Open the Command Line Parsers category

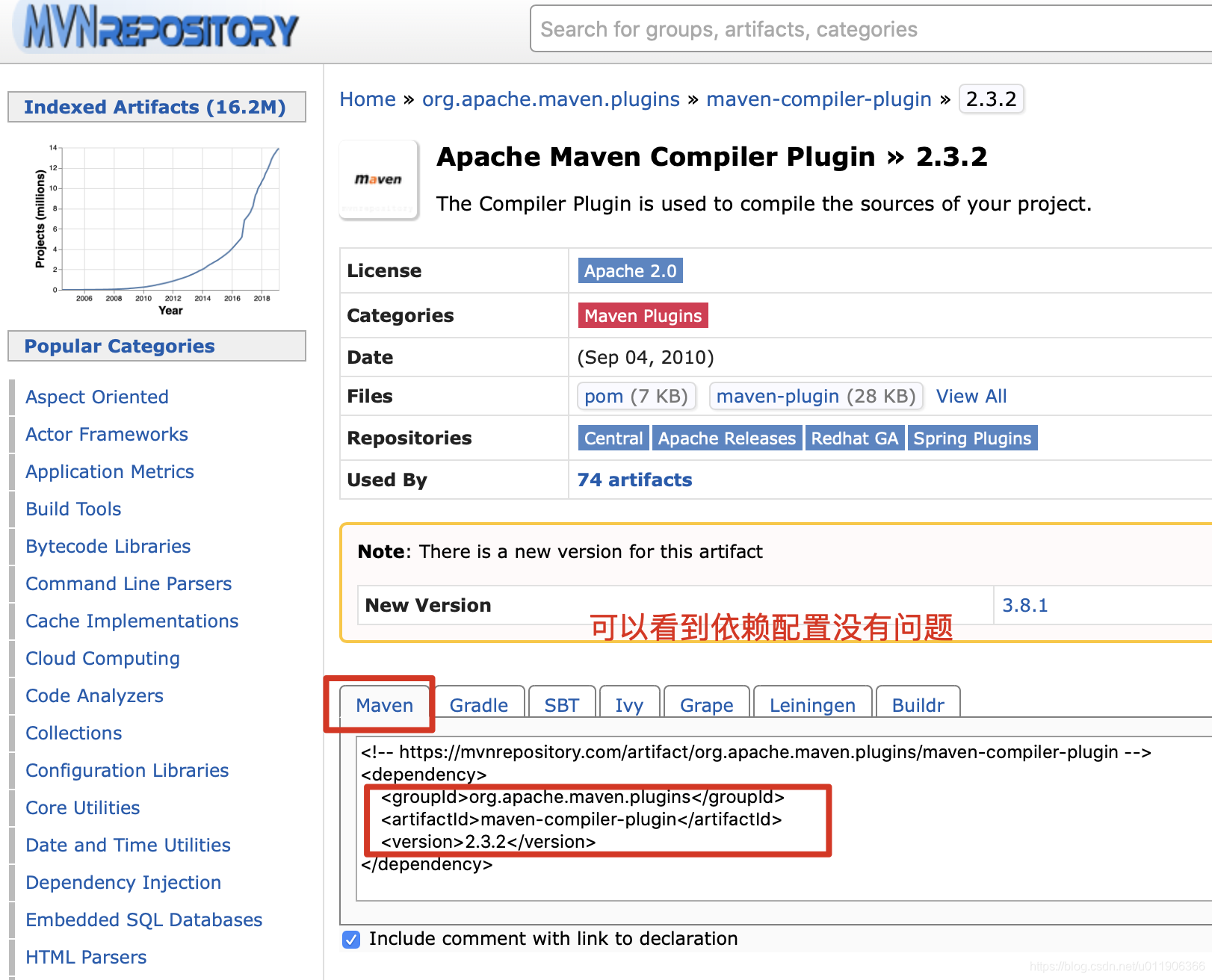[129, 583]
